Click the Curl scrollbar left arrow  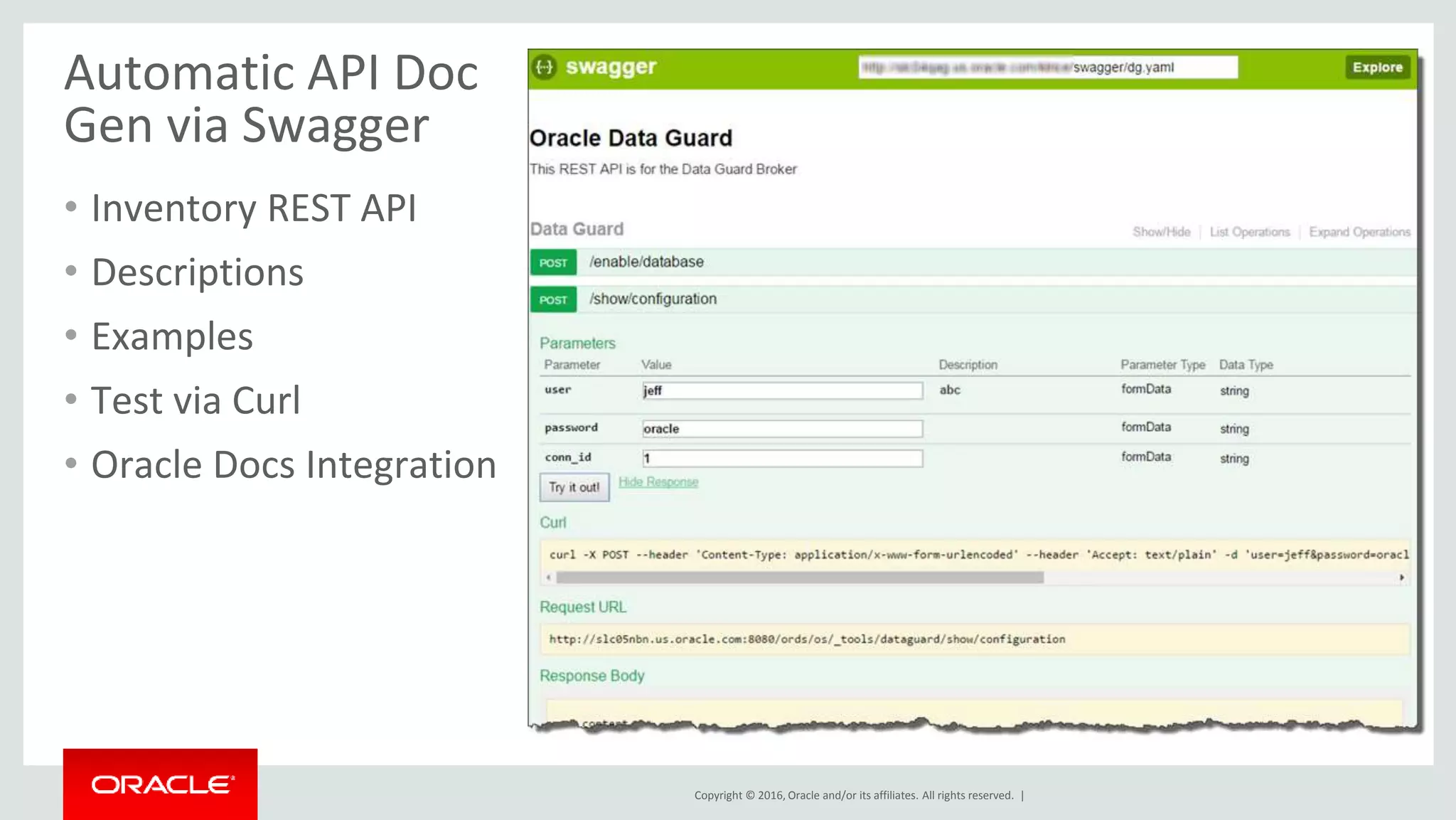click(x=548, y=577)
